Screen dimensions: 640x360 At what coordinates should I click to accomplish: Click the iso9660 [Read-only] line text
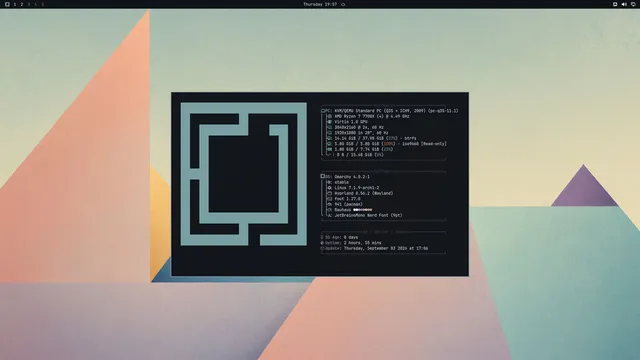[x=391, y=144]
